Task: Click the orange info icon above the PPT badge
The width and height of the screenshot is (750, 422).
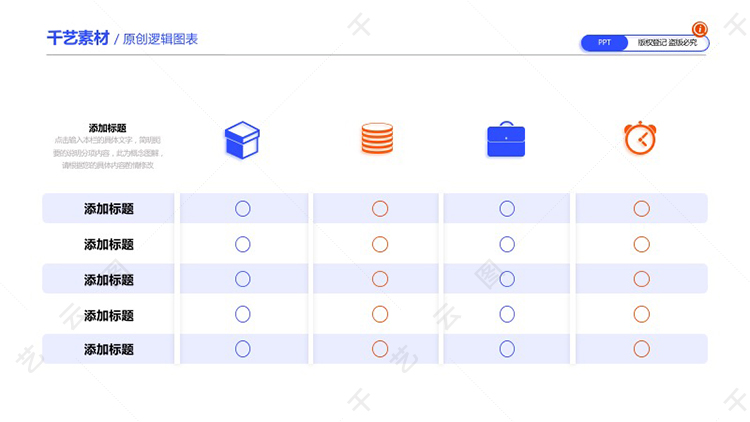Action: 699,29
